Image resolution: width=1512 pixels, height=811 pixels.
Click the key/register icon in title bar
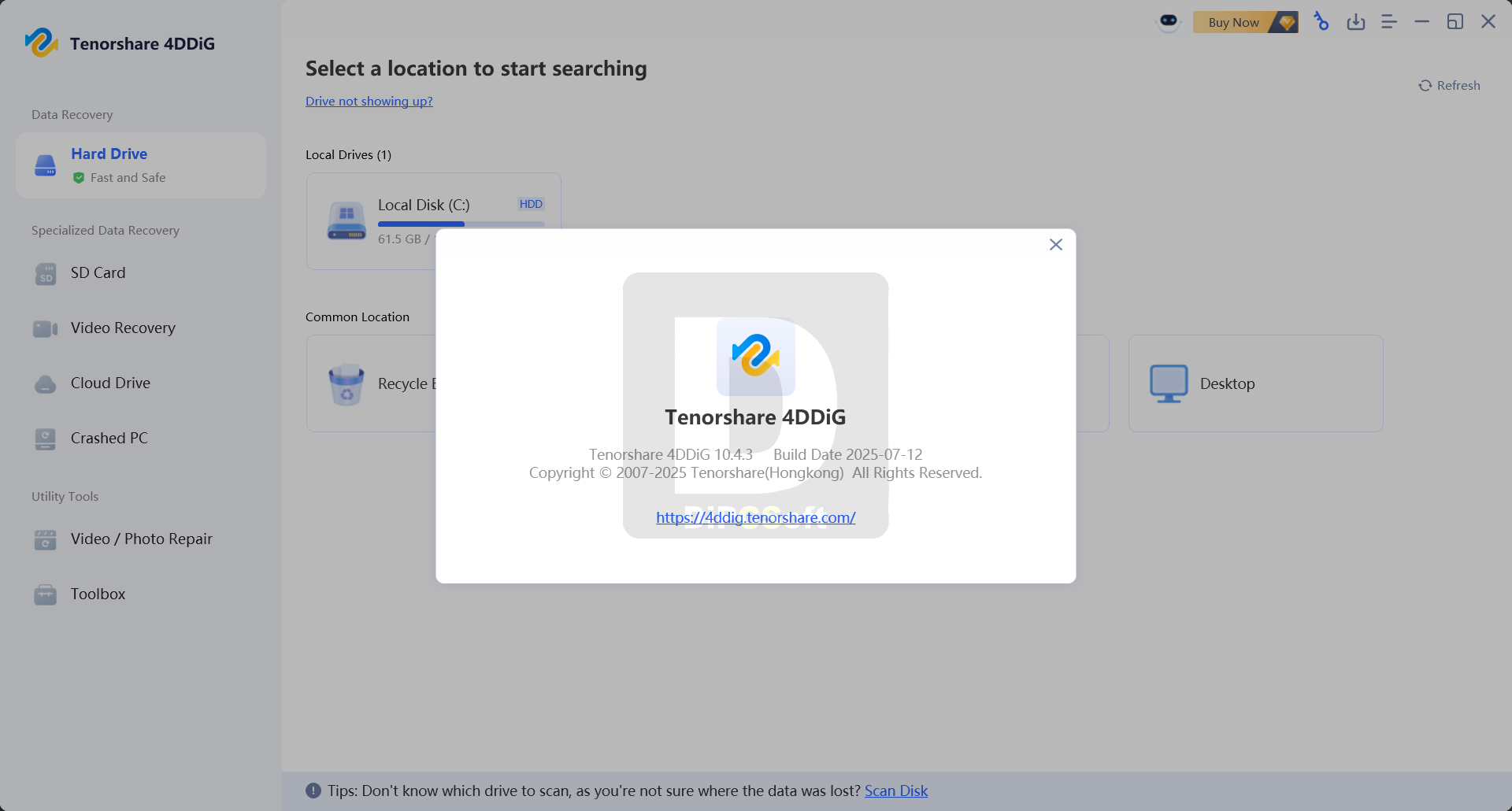1321,21
